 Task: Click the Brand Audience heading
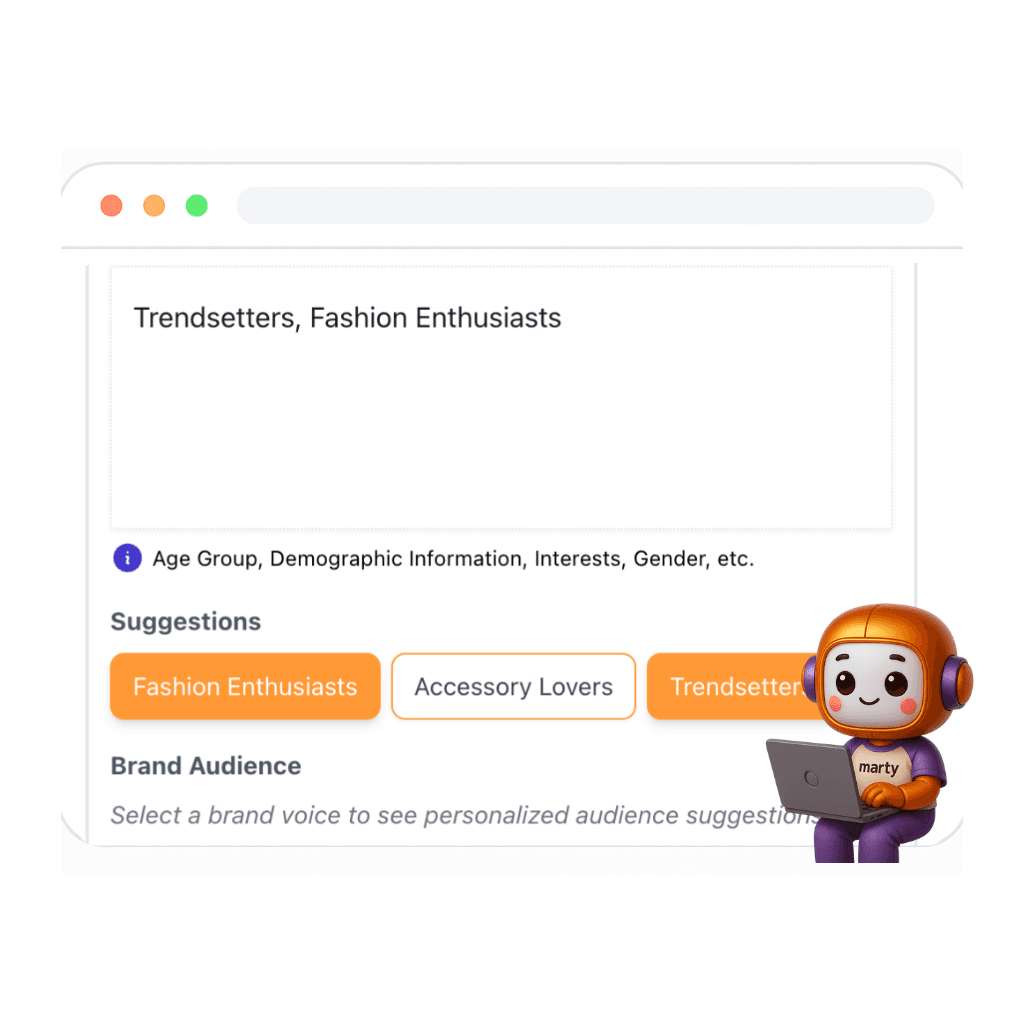point(205,766)
